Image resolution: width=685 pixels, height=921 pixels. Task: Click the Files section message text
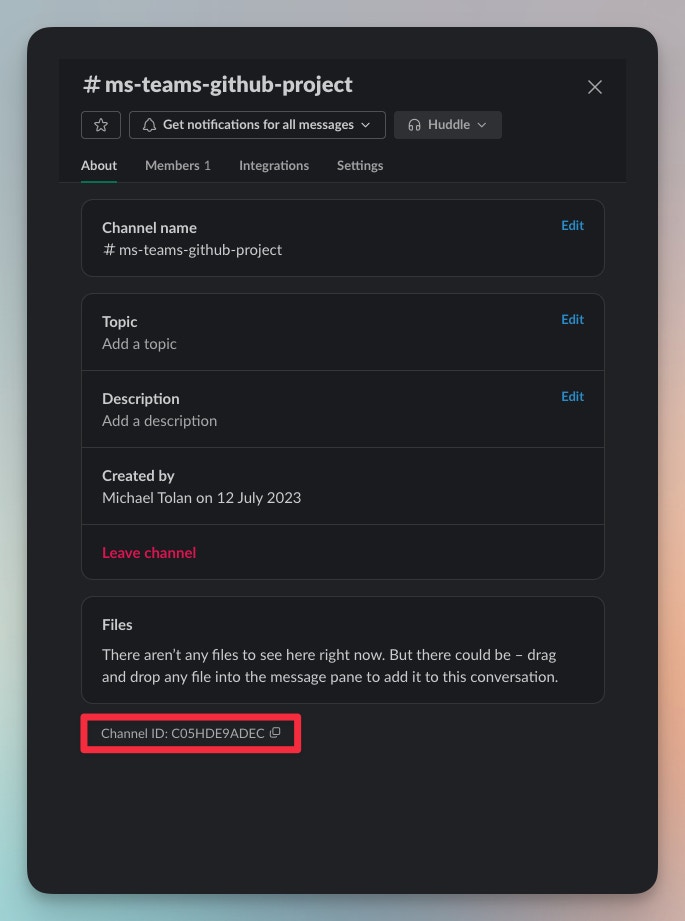coord(329,666)
